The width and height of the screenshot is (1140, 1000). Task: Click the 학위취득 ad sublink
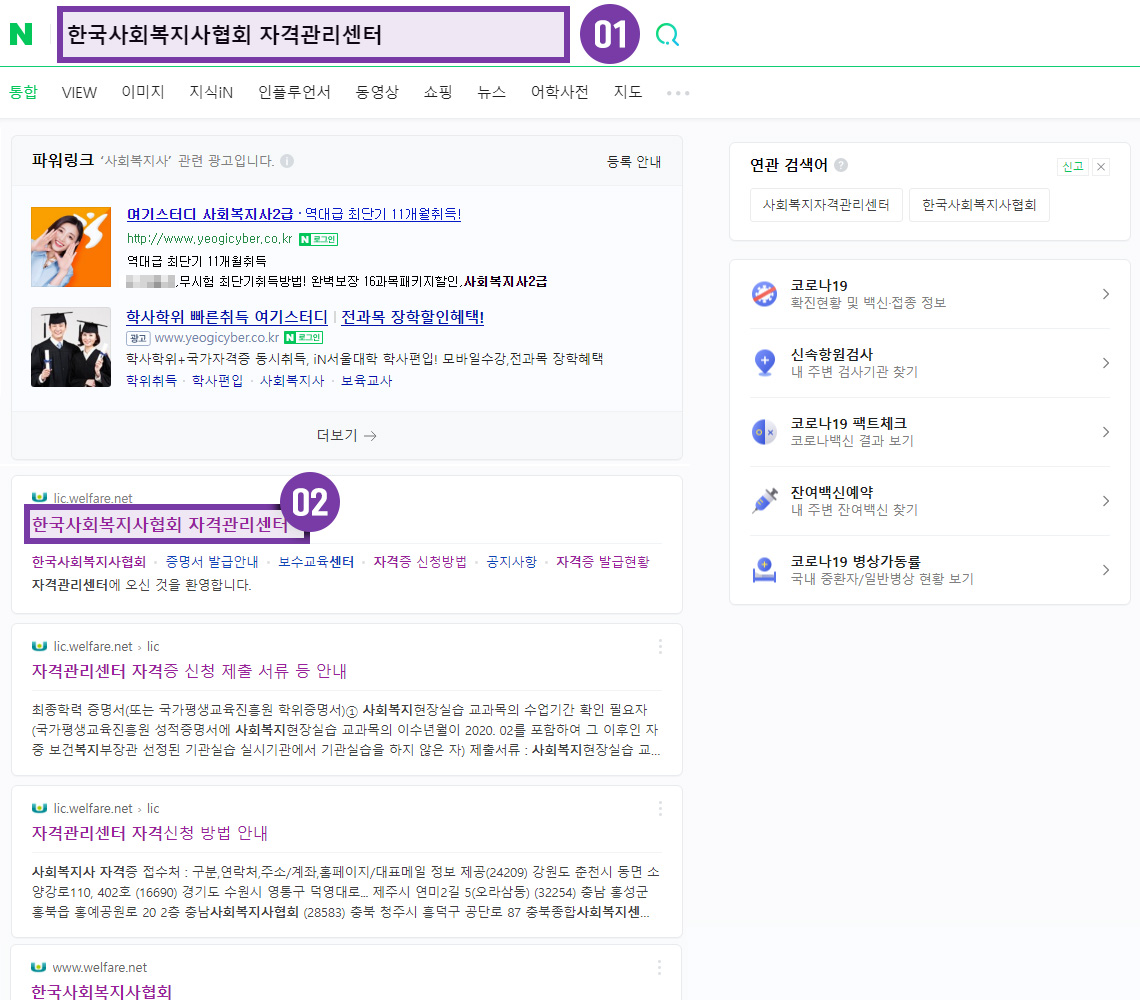pos(151,380)
